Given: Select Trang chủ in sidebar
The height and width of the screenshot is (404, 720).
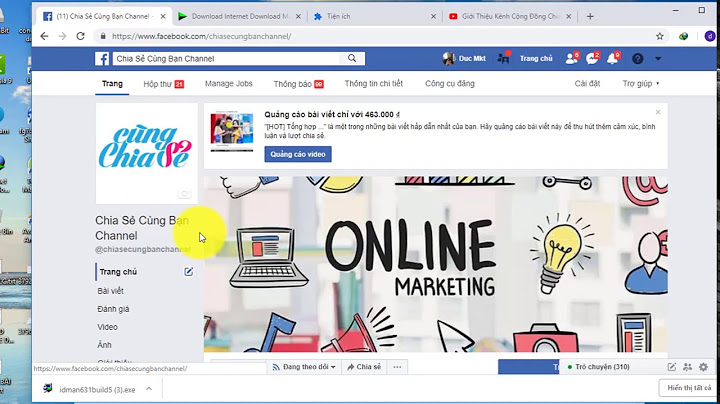Looking at the screenshot, I should [118, 272].
